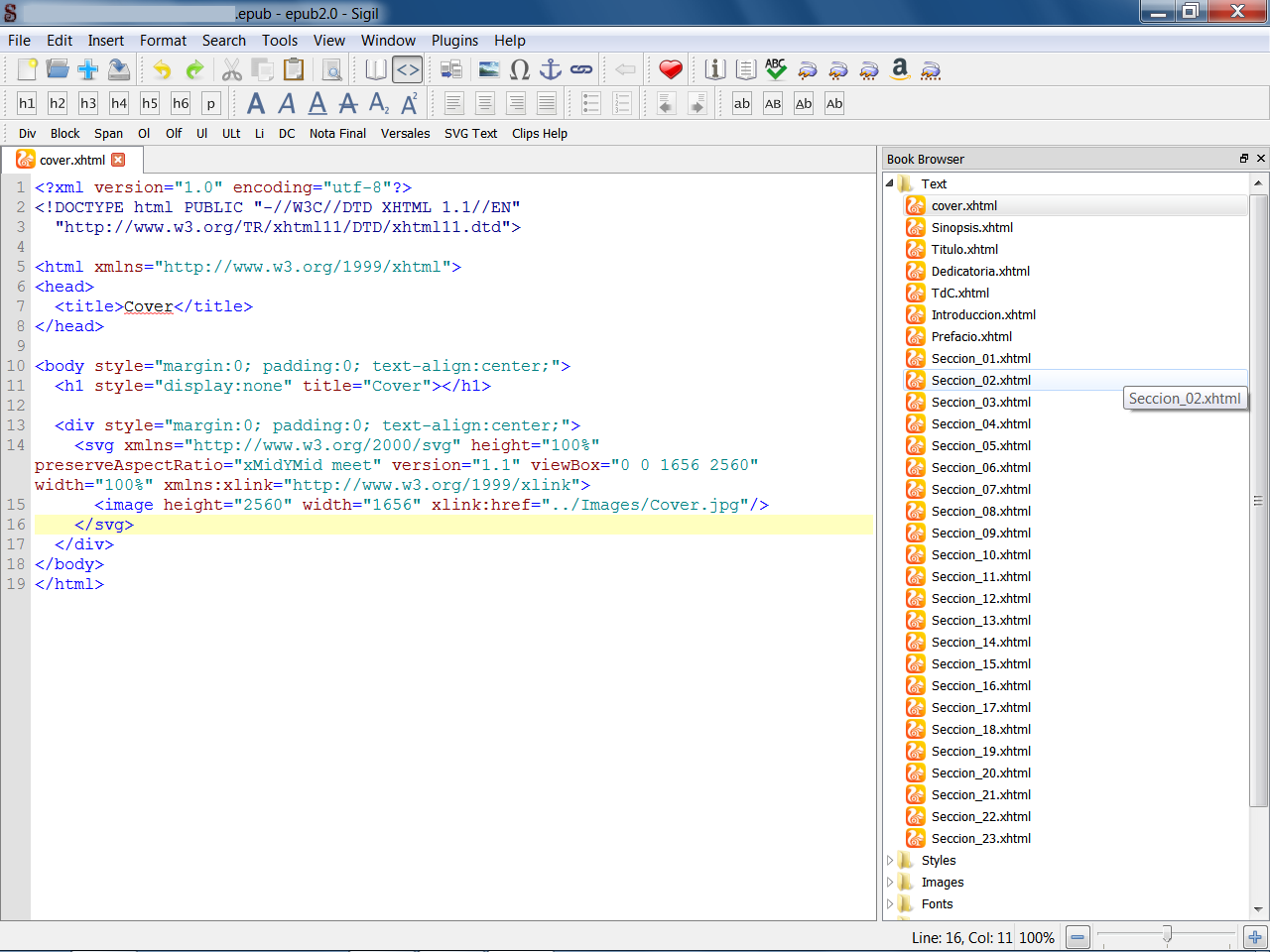The height and width of the screenshot is (952, 1270).
Task: Click the Insert Special Character omega icon
Action: point(520,69)
